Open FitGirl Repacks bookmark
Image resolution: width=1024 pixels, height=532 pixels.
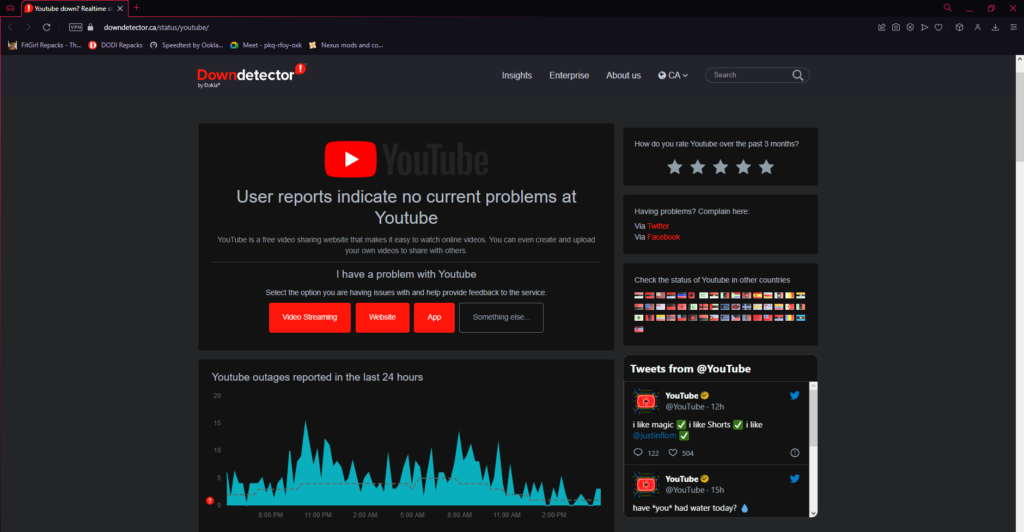click(x=44, y=45)
